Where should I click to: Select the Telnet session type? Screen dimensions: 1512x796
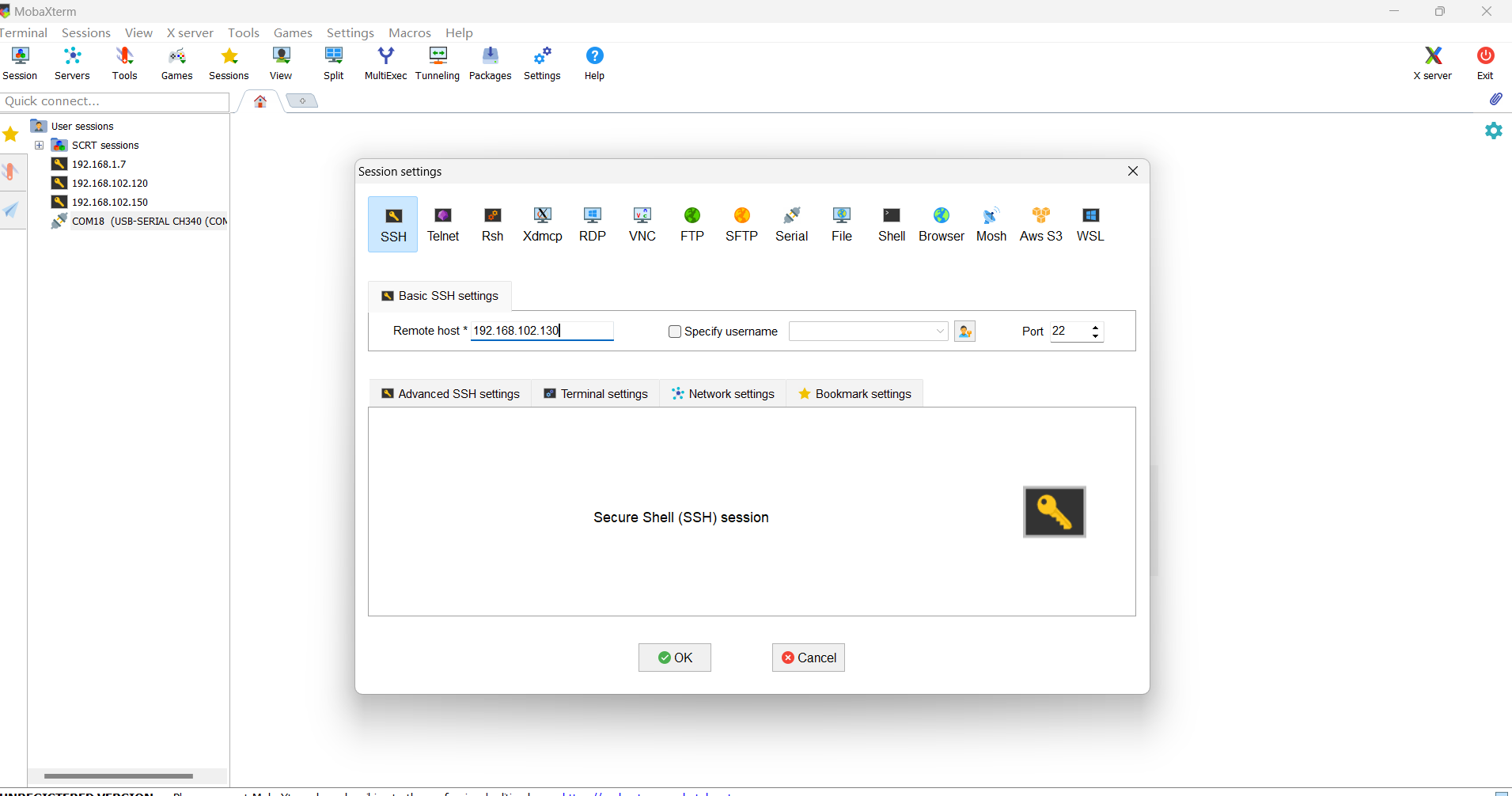click(442, 224)
